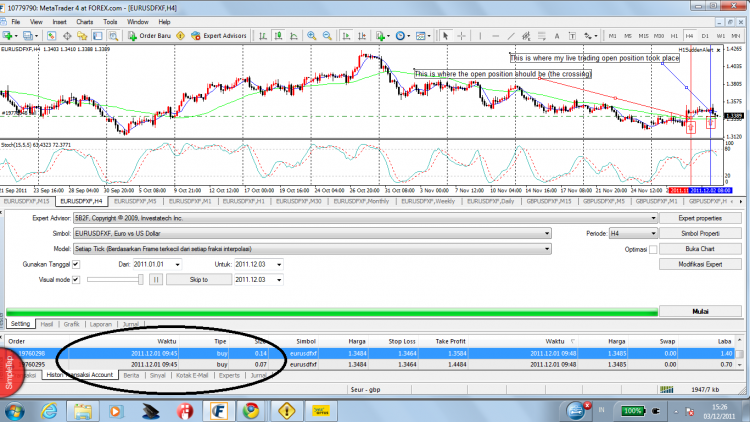Click the Skip to button
Image resolution: width=750 pixels, height=422 pixels.
tap(199, 279)
